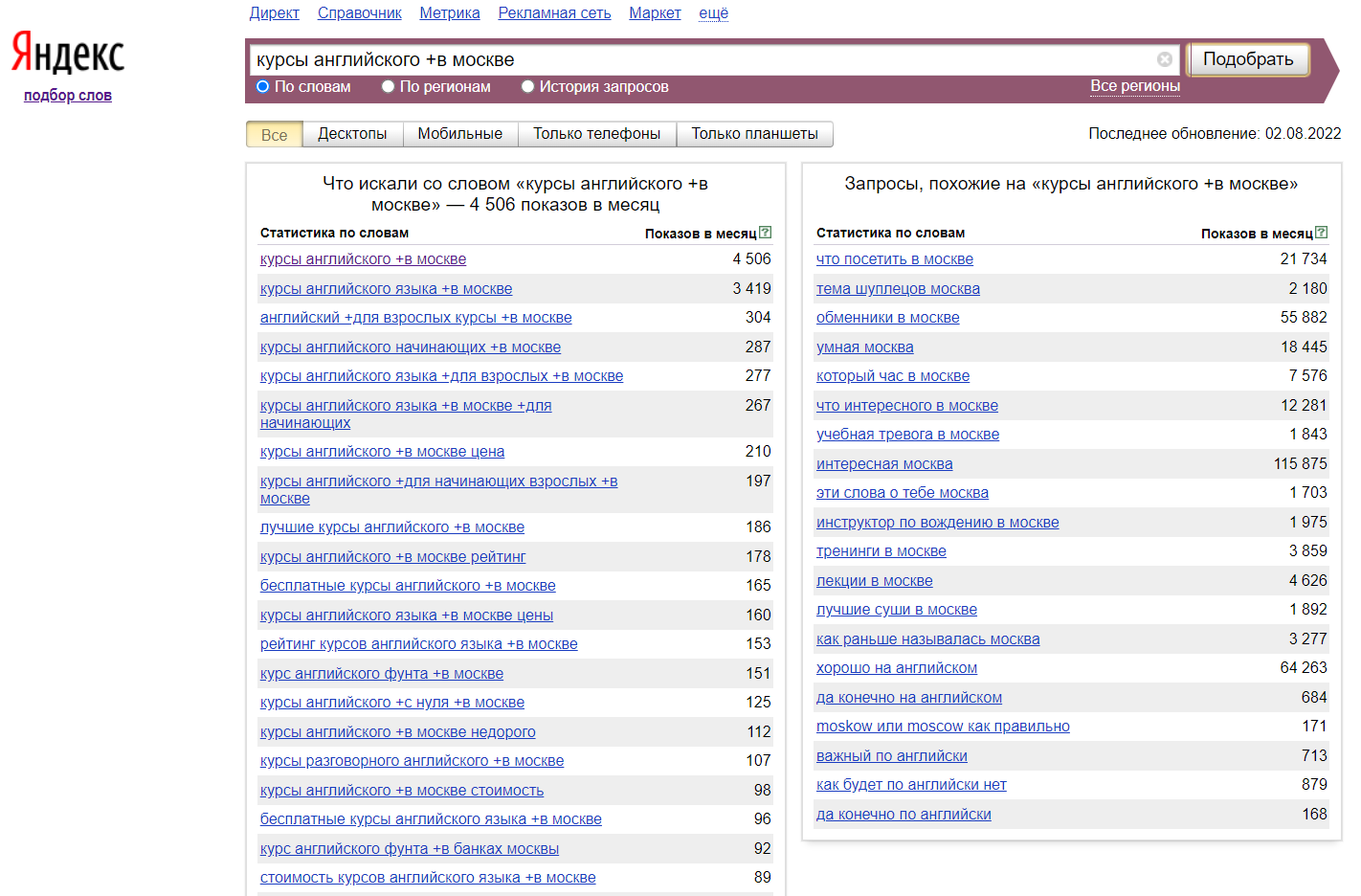This screenshot has width=1361, height=896.
Task: Open 'лучшие курсы английского +в москве' query
Action: 391,527
